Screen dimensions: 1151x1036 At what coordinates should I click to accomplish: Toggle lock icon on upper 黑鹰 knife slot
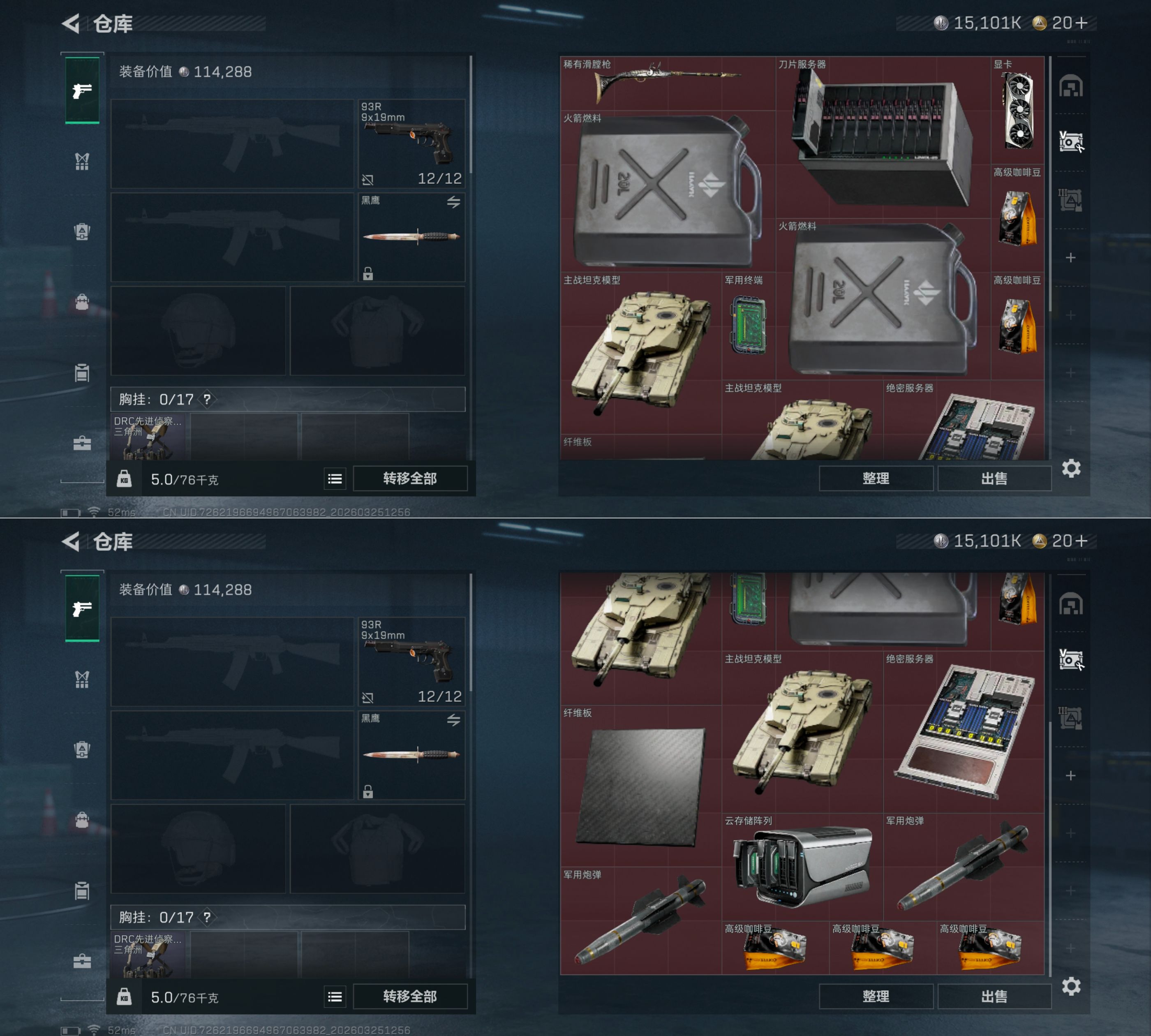point(368,274)
